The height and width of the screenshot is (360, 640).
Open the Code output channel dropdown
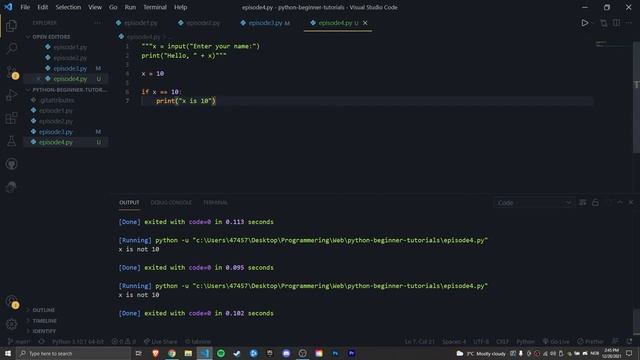click(533, 203)
